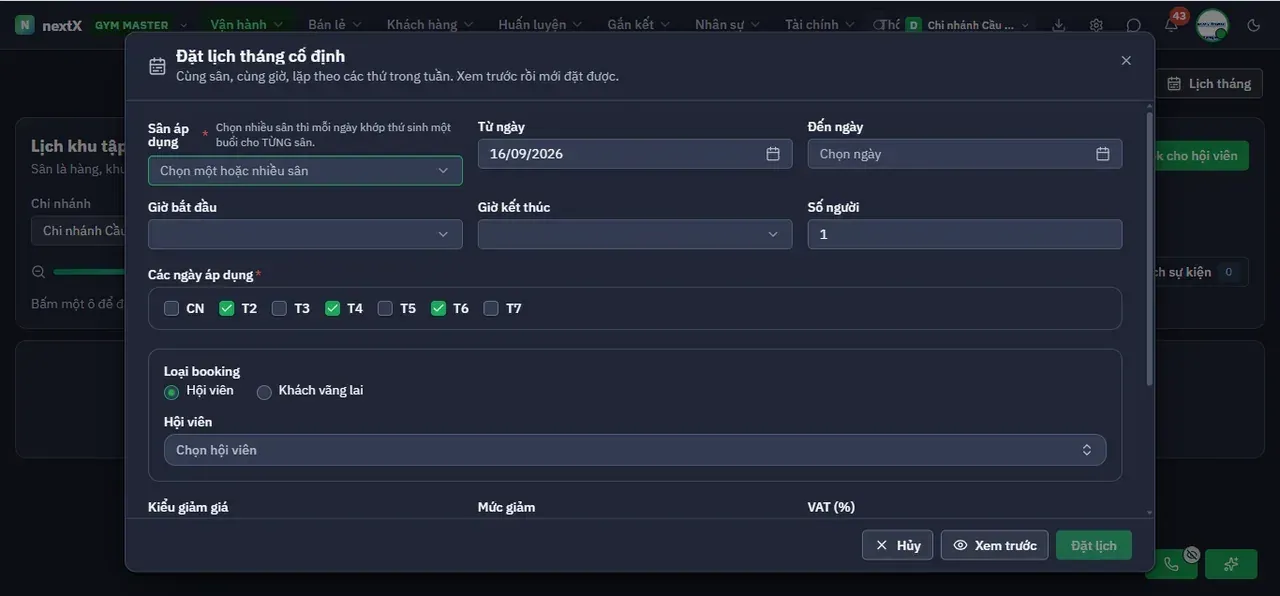Expand the Huấn luyện menu
This screenshot has height=596, width=1280.
click(540, 25)
